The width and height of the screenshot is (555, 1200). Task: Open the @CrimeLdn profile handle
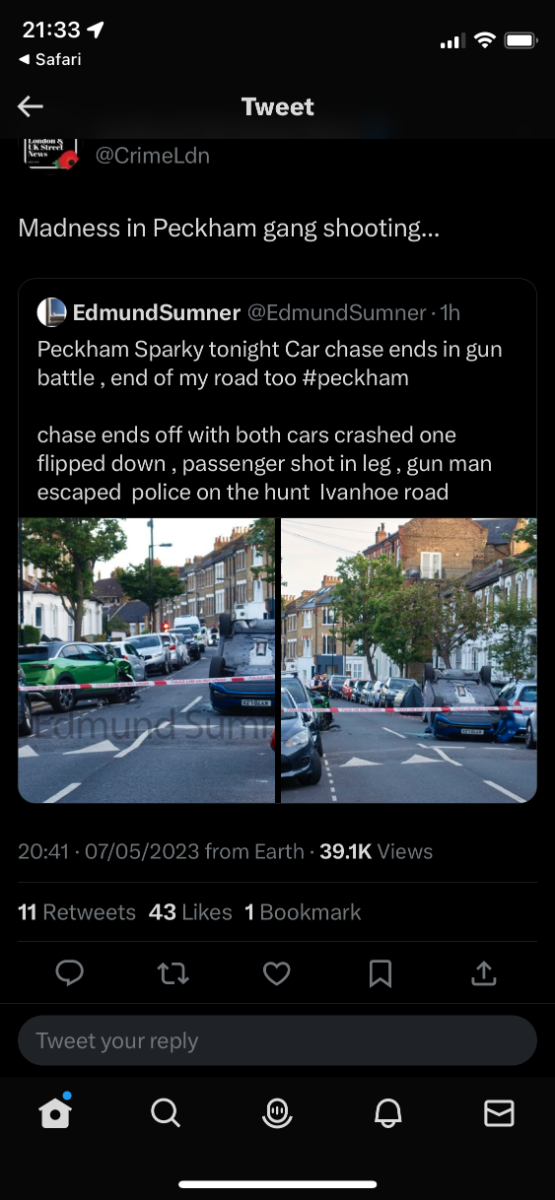pos(152,156)
